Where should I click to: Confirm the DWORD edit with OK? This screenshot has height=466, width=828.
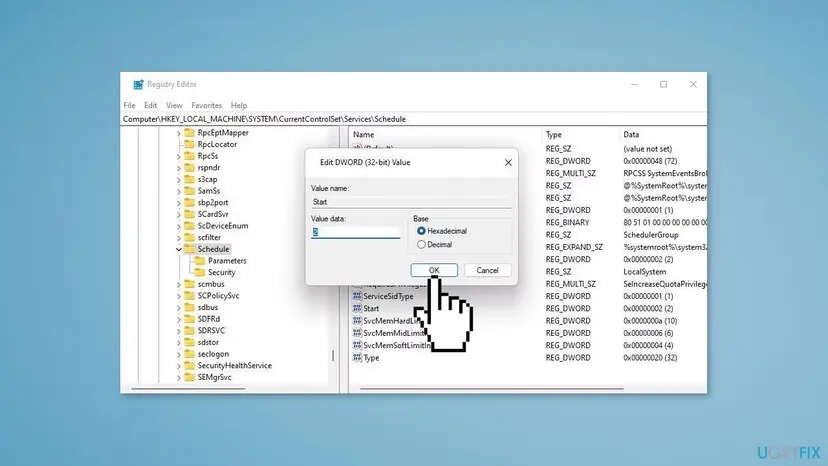coord(434,270)
